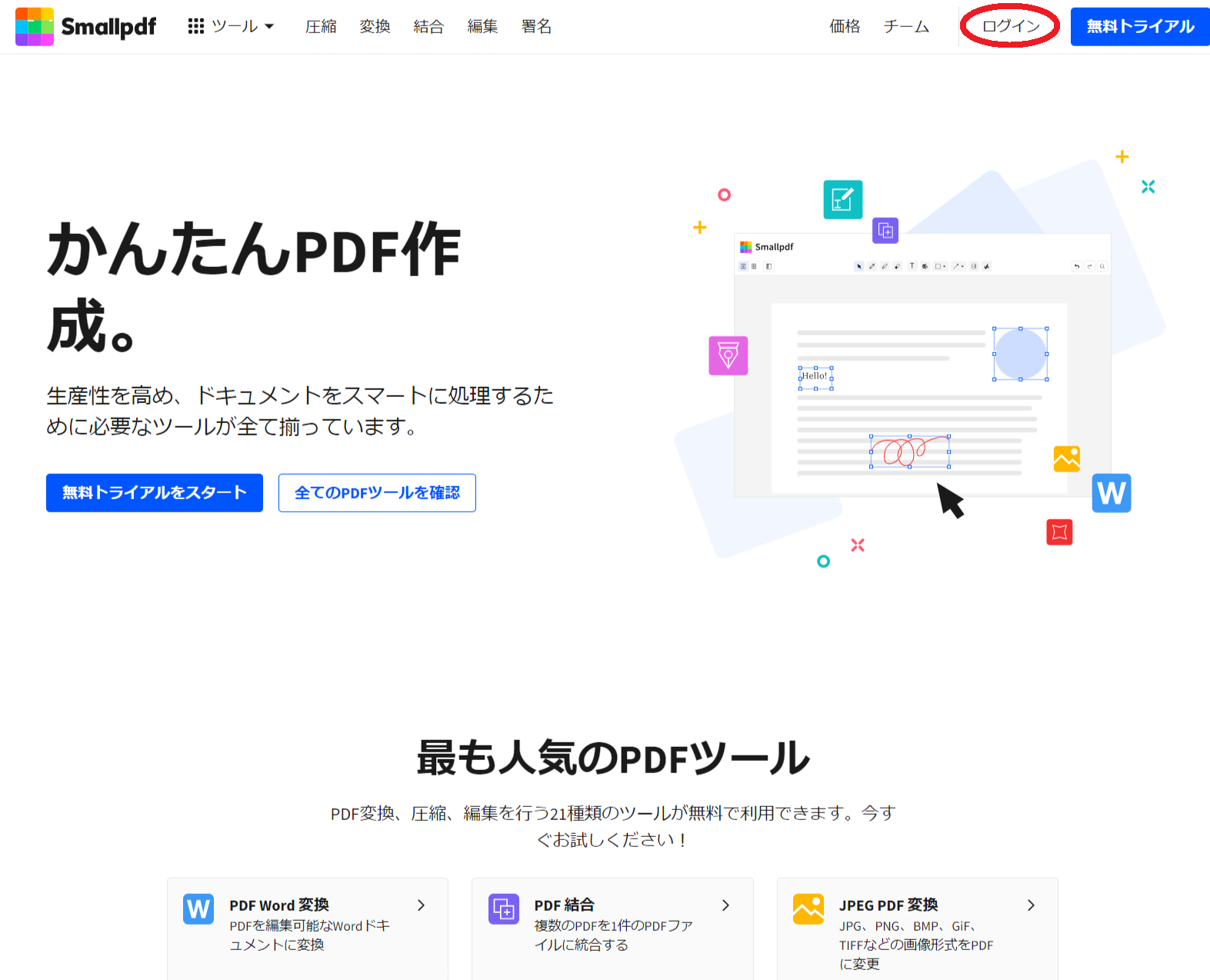1210x980 pixels.
Task: Open the 署名 menu item
Action: click(x=536, y=26)
